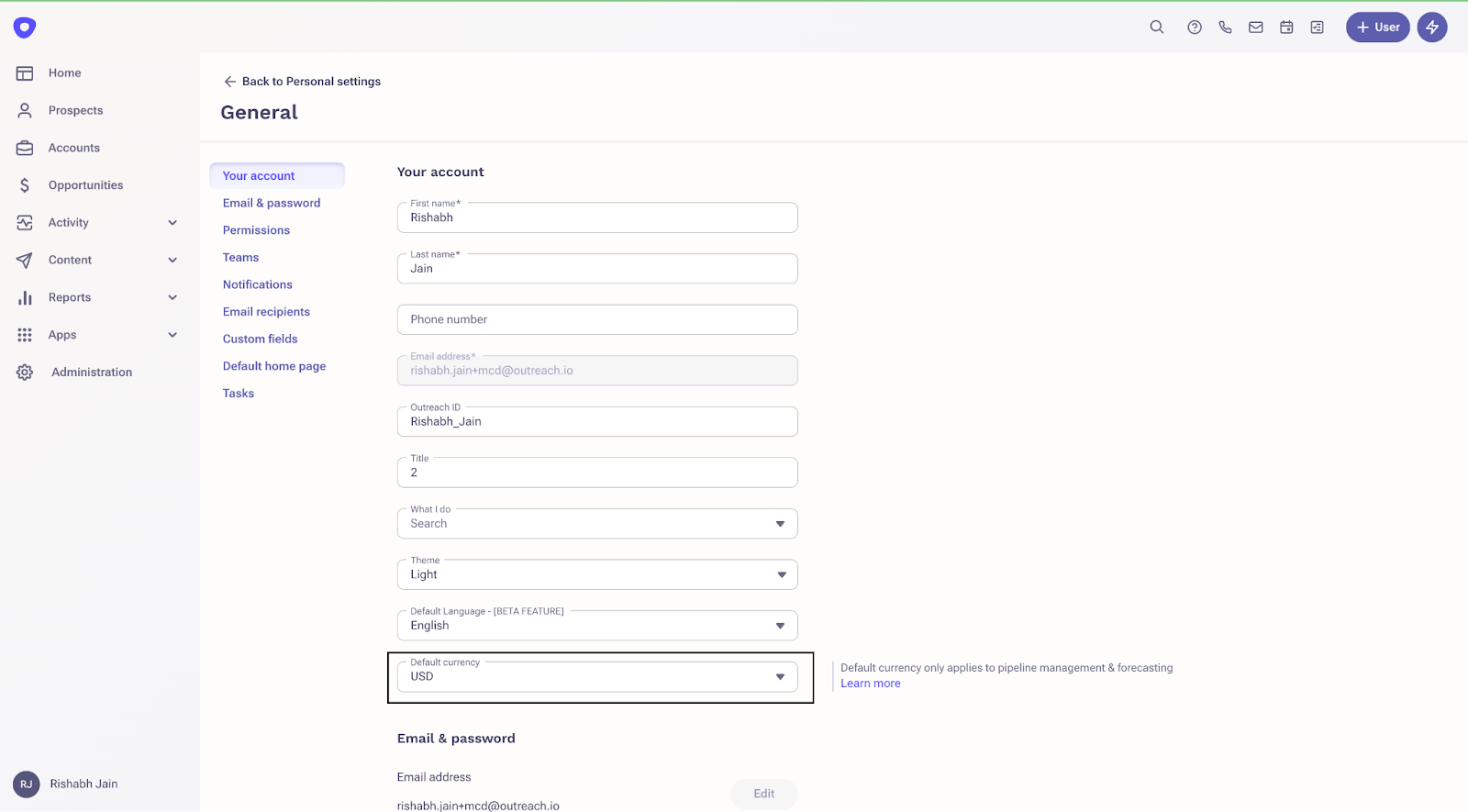Open Custom fields settings section
This screenshot has width=1468, height=812.
pyautogui.click(x=260, y=339)
